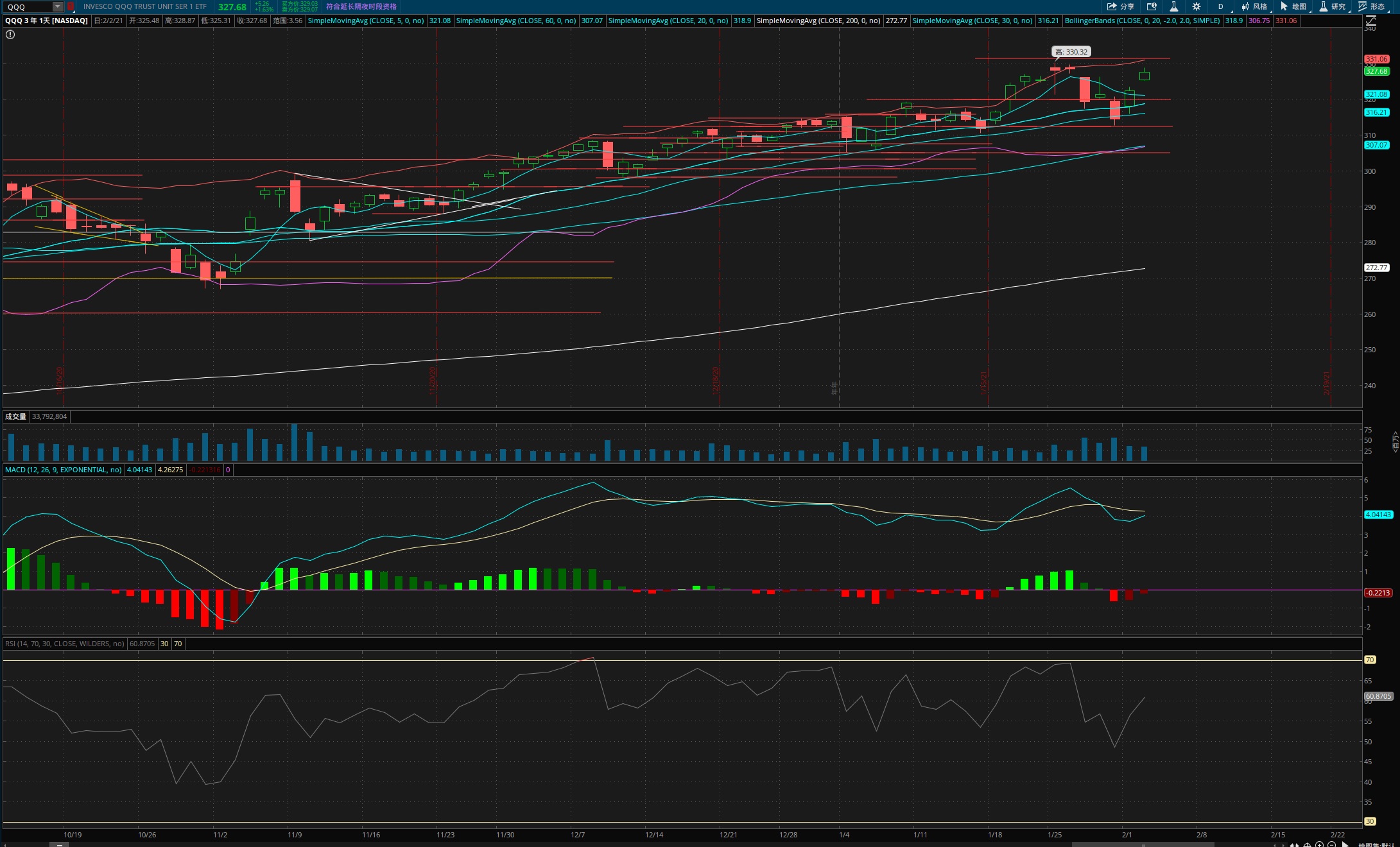Click the 272.77 price axis tag

pos(1376,268)
